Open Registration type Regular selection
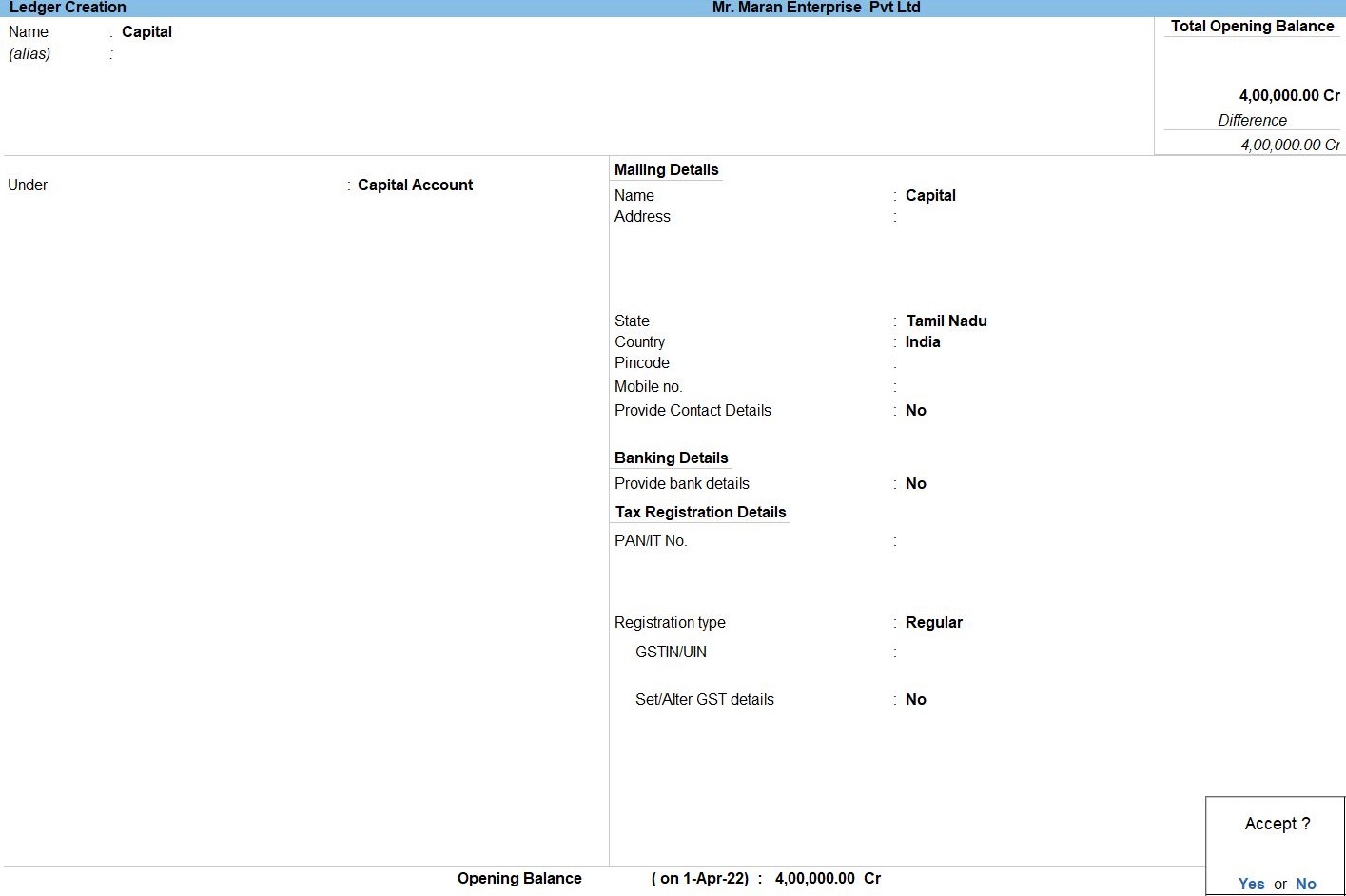The width and height of the screenshot is (1346, 896). tap(933, 622)
